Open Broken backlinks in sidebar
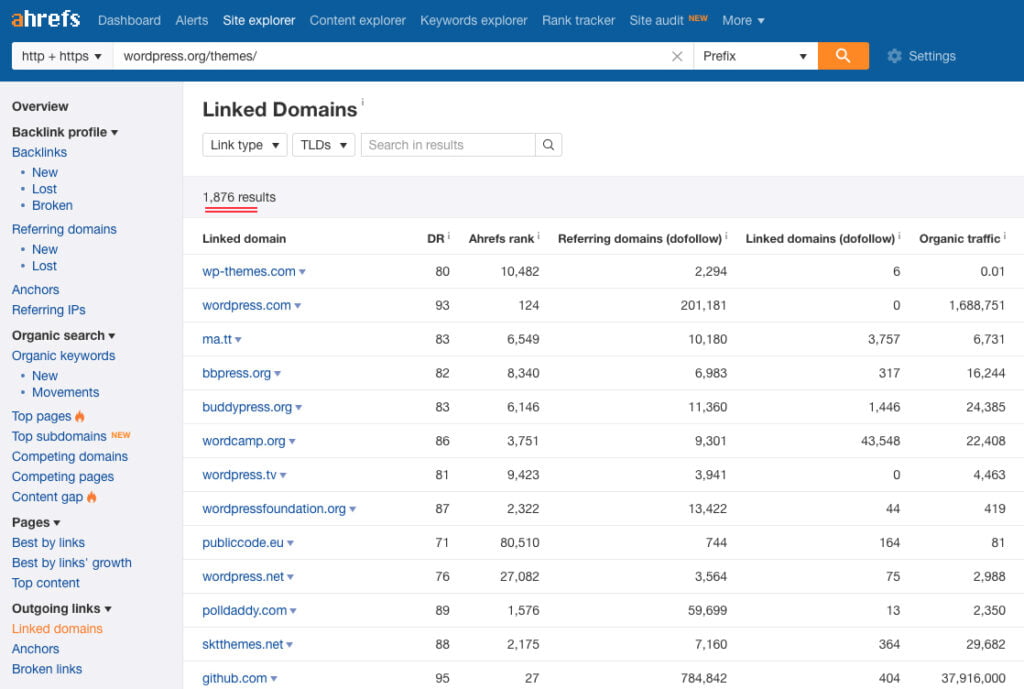The image size is (1024, 689). coord(52,205)
